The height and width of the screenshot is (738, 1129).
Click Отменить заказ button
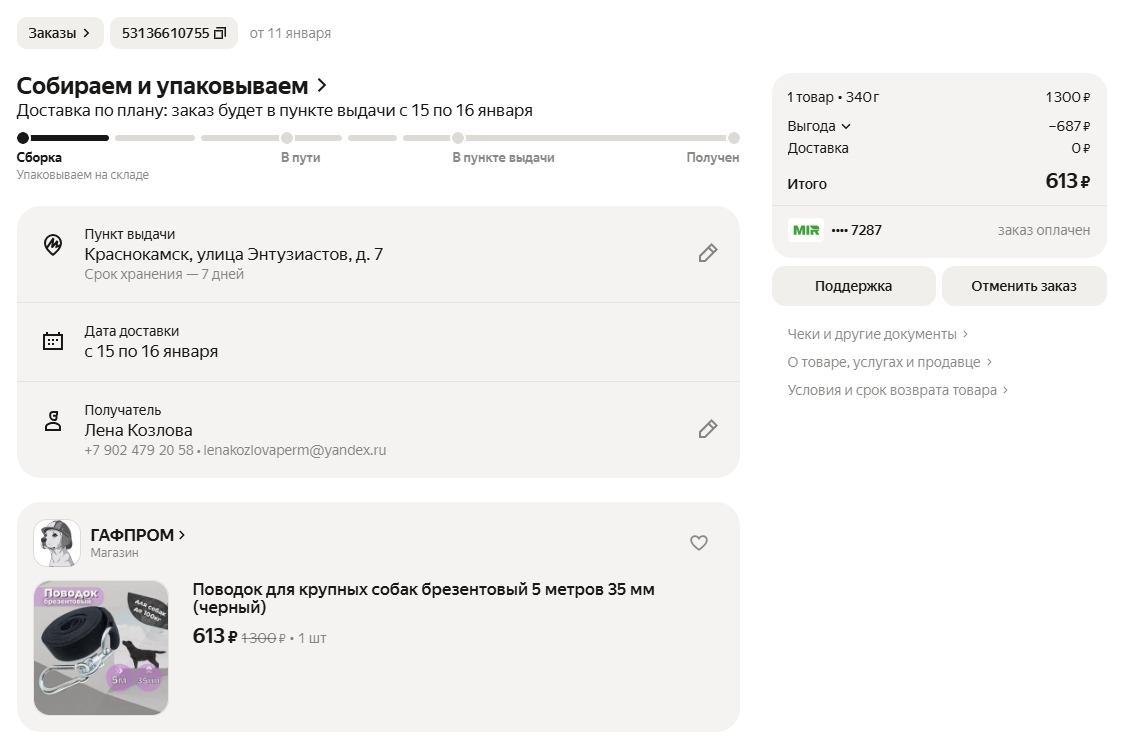(1023, 286)
